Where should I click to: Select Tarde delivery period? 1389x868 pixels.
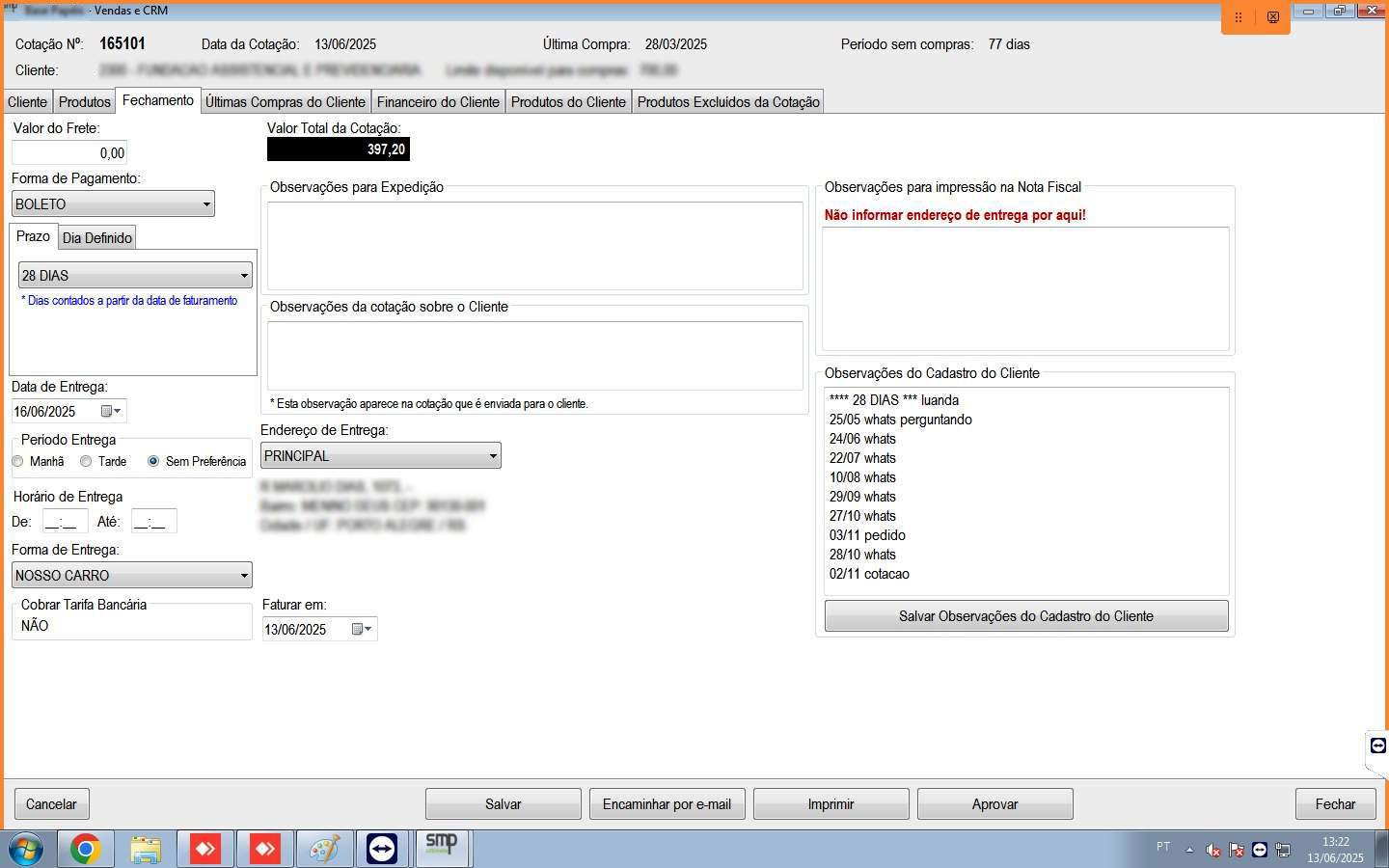(x=86, y=462)
